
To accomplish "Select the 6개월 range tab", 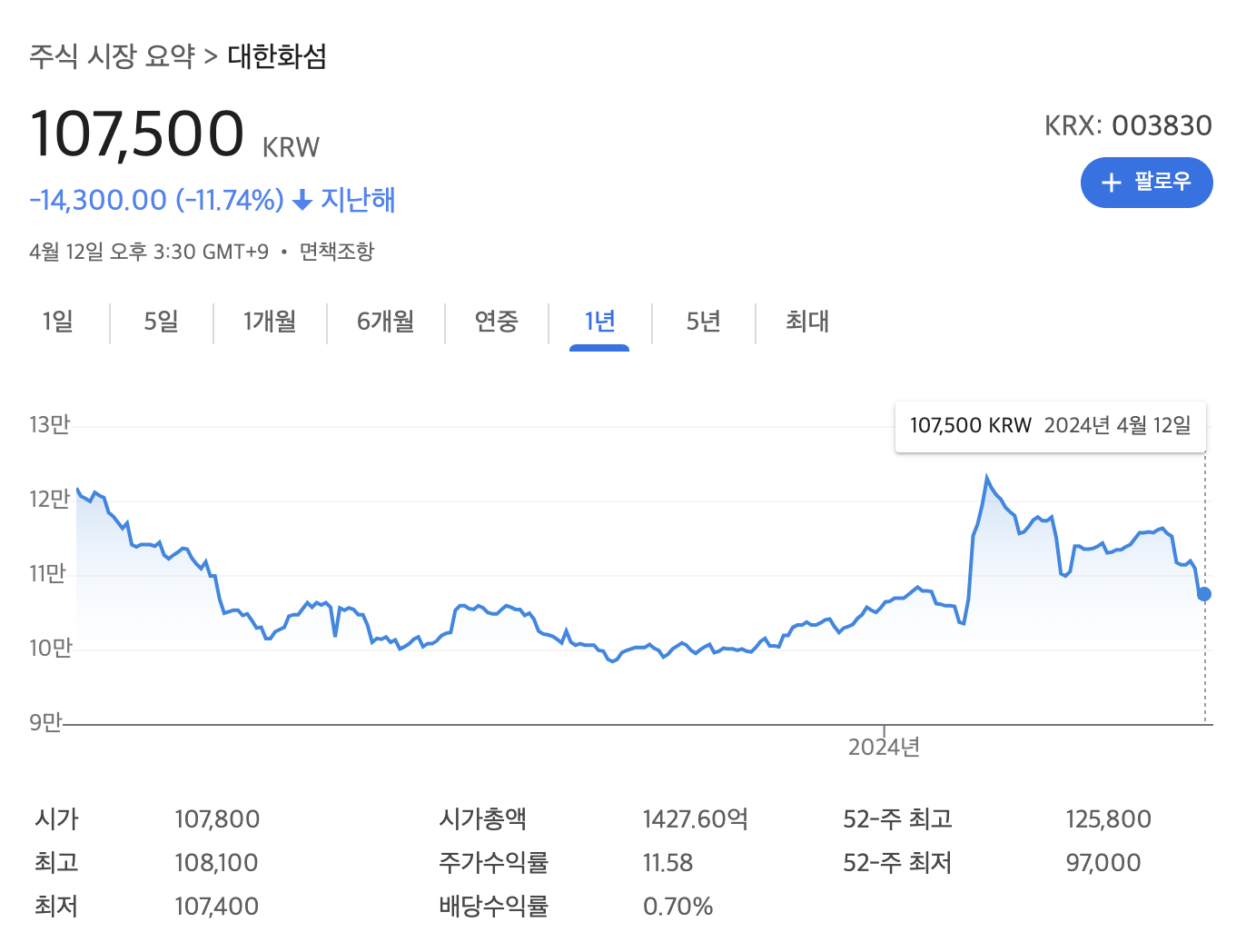I will [386, 322].
